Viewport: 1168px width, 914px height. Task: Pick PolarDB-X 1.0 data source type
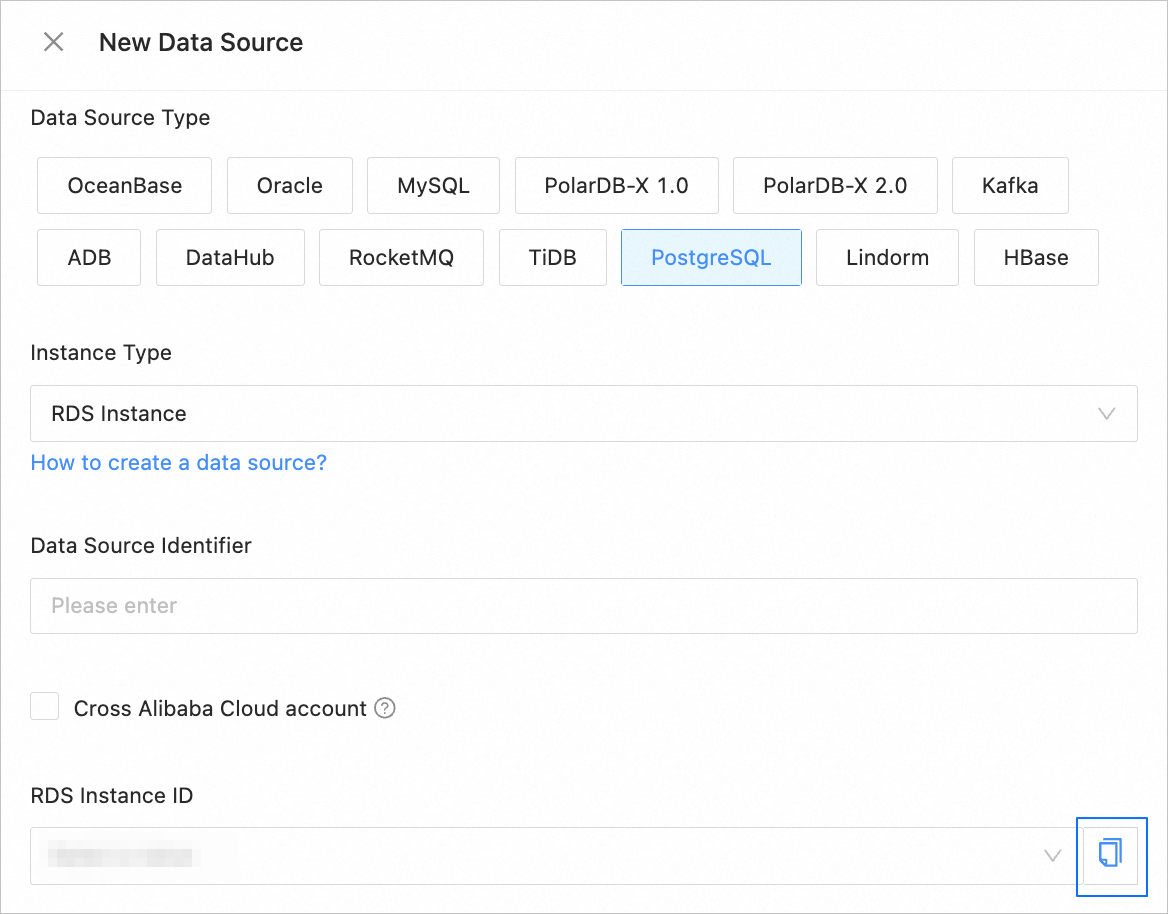click(617, 185)
